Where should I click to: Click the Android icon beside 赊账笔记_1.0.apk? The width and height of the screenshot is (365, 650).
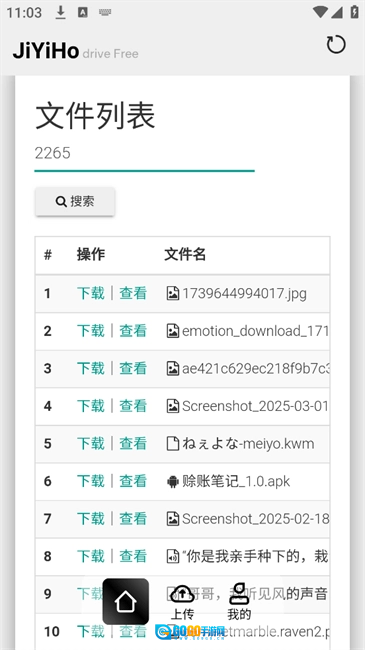tap(173, 481)
